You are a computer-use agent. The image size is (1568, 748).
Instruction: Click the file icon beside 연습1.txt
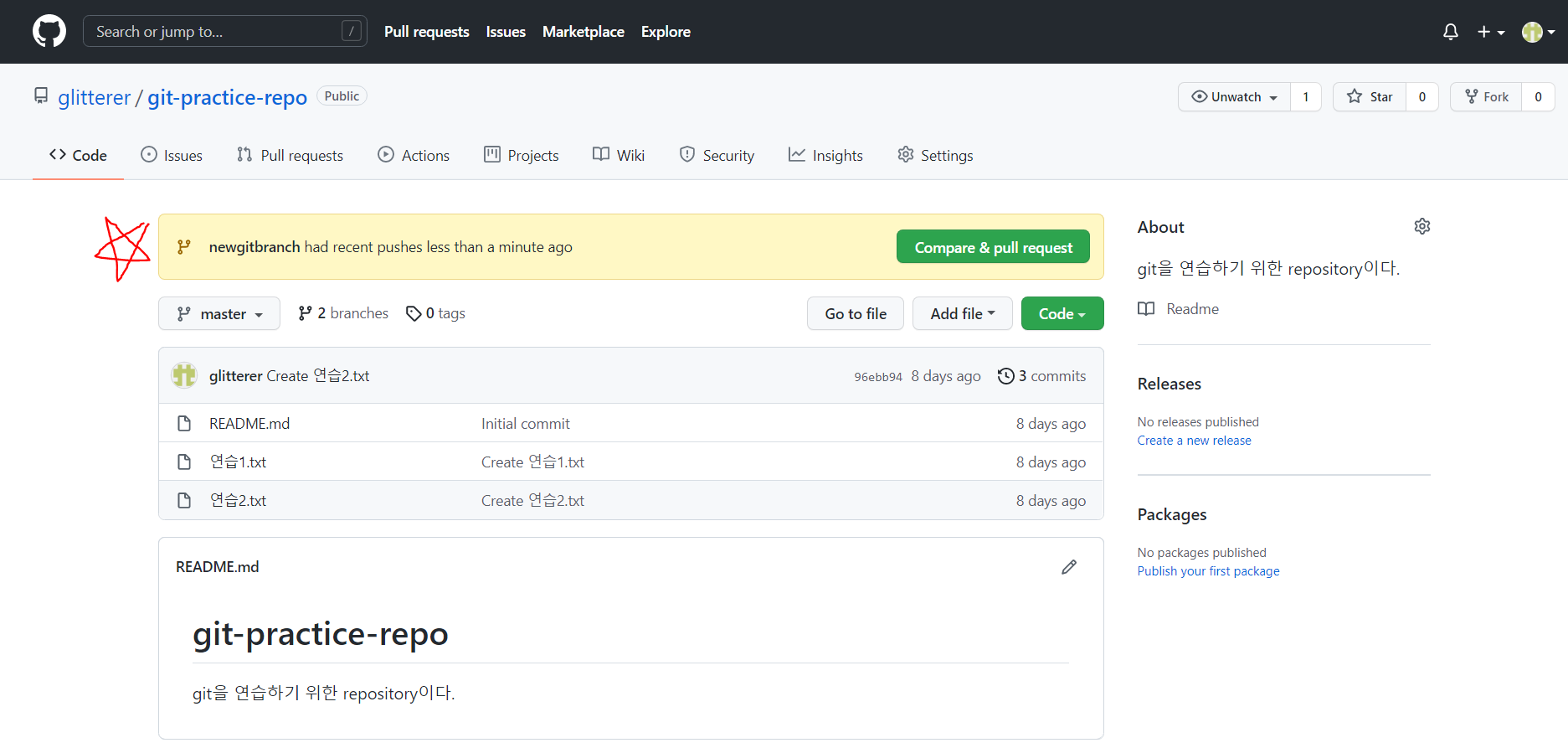point(184,462)
